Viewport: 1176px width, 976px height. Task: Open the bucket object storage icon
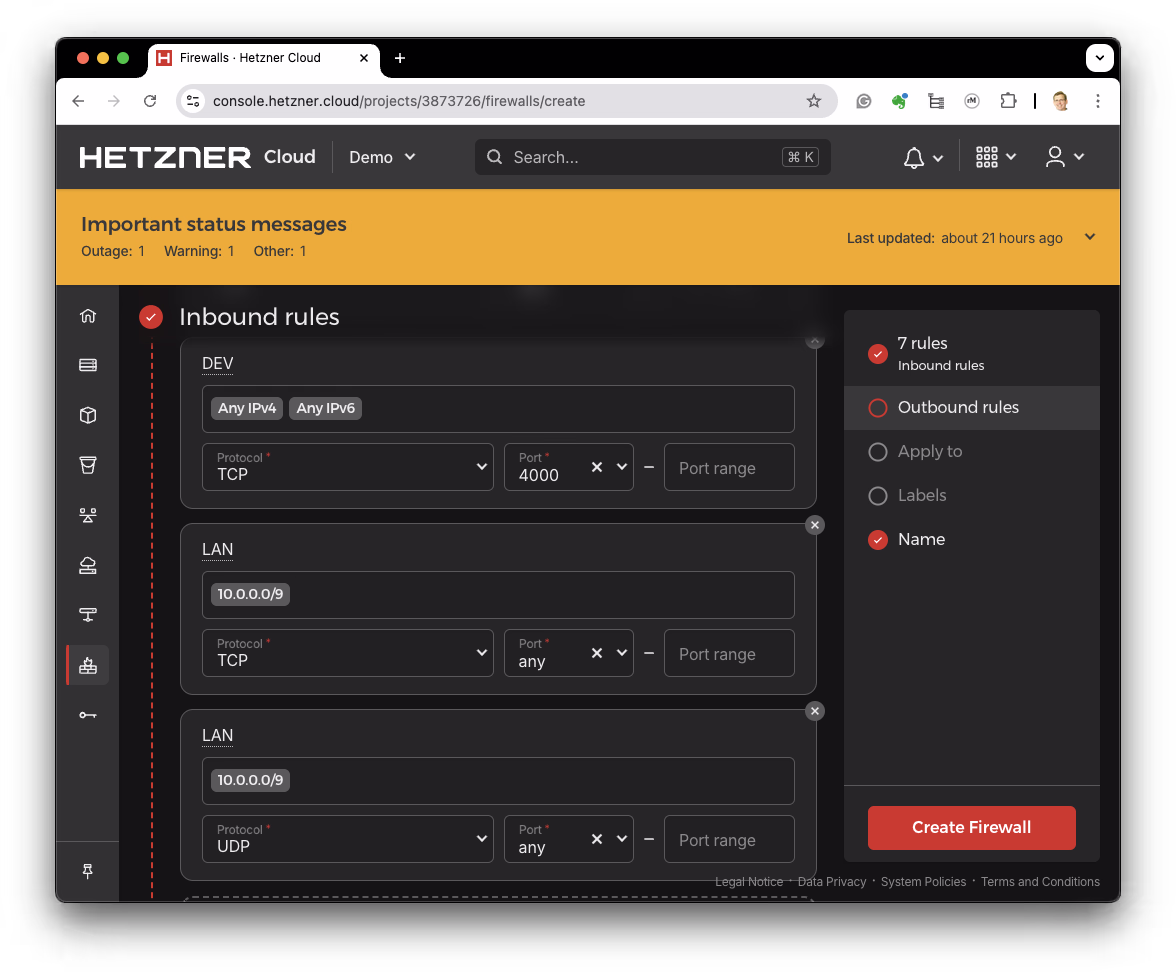click(88, 465)
